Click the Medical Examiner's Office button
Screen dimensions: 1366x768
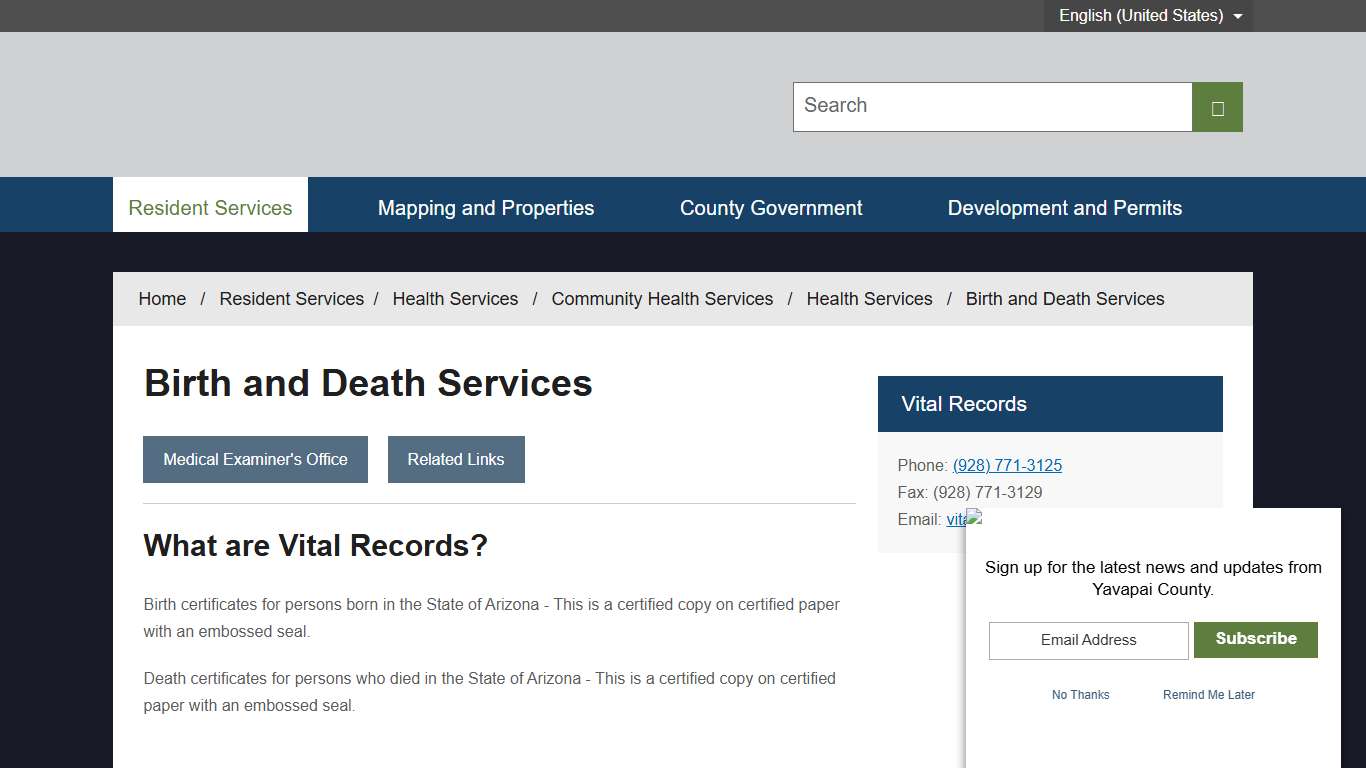(x=255, y=459)
